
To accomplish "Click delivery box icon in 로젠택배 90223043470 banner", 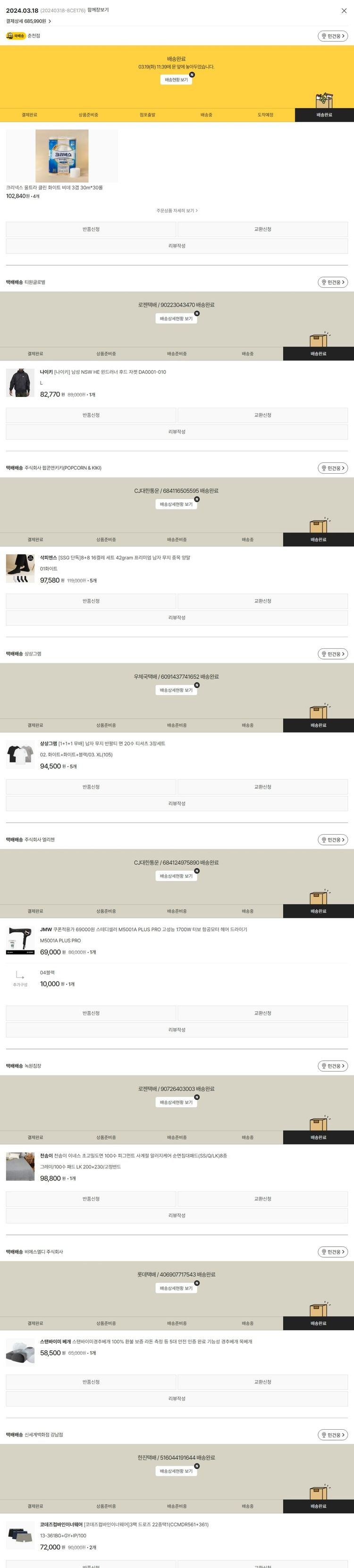I will (x=319, y=339).
